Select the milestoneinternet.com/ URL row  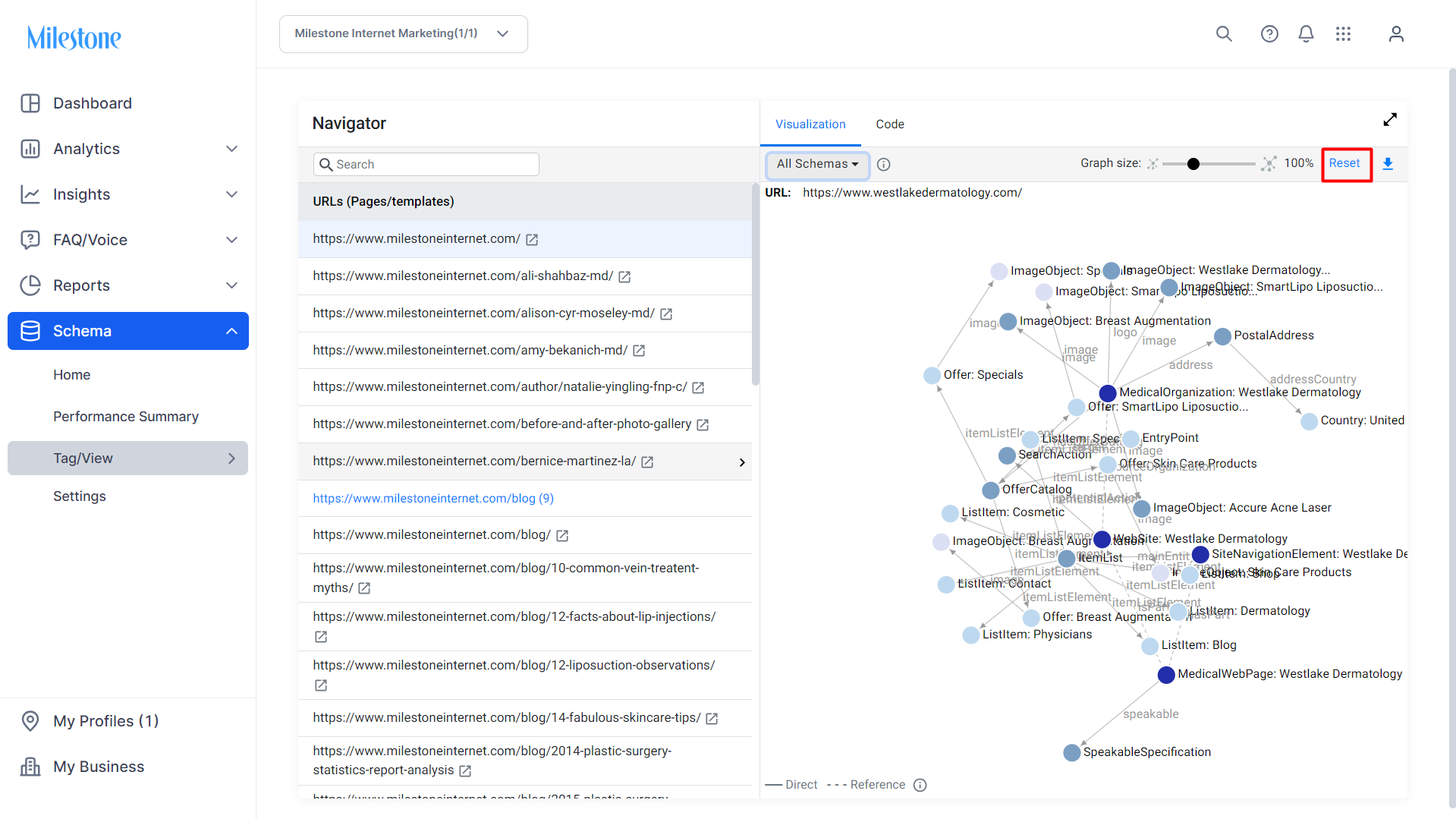(525, 239)
